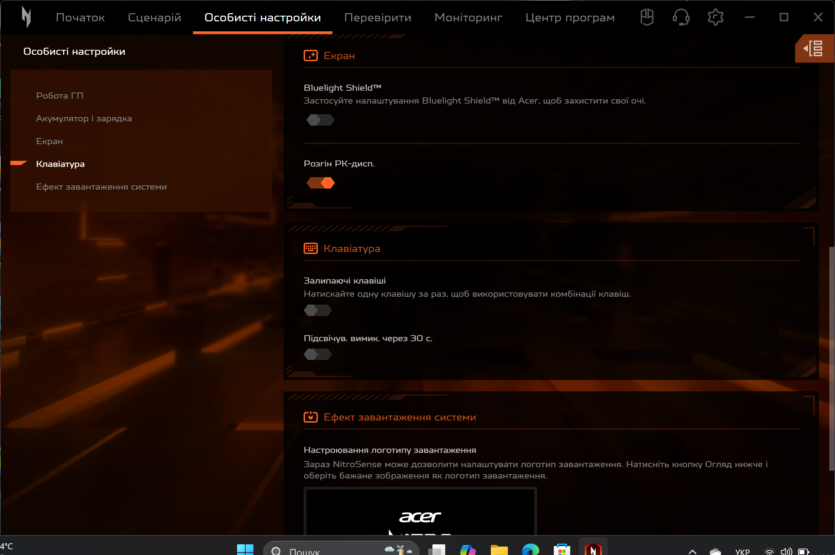Image resolution: width=835 pixels, height=555 pixels.
Task: Open the settings gear icon
Action: coord(715,17)
